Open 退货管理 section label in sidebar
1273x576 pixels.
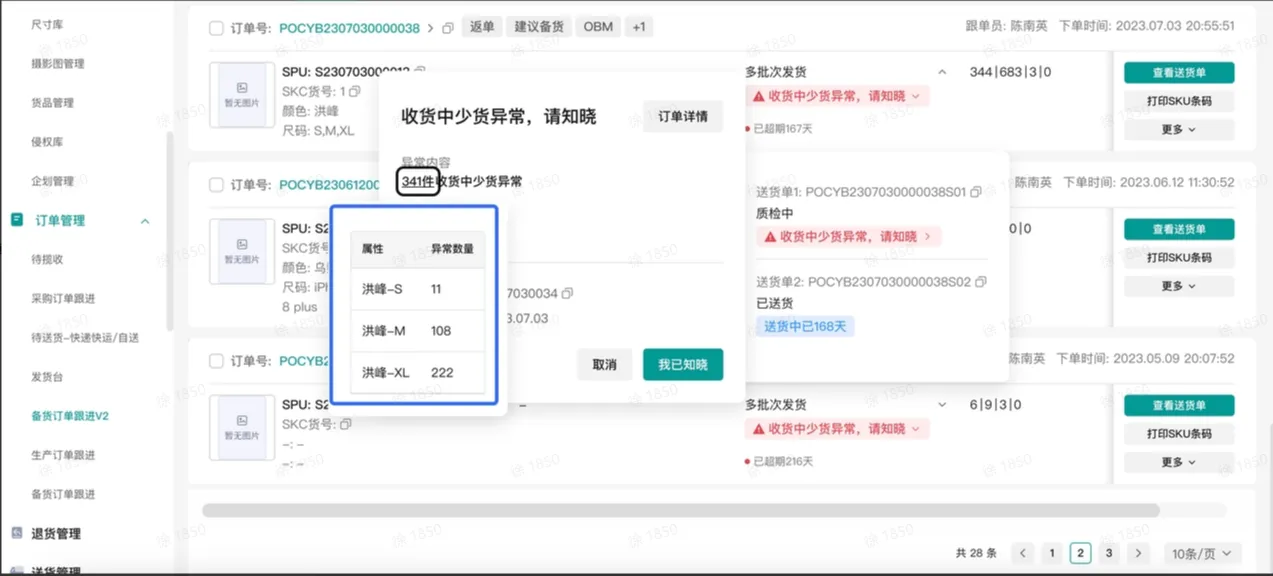pyautogui.click(x=56, y=534)
